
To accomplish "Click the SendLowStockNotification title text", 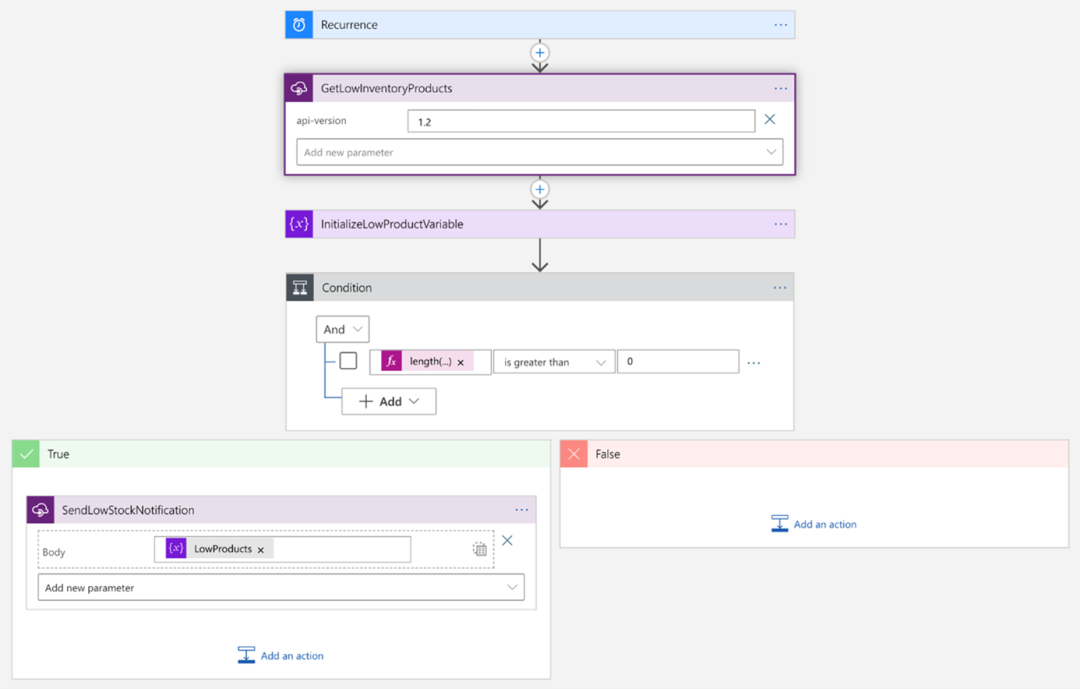I will point(128,510).
